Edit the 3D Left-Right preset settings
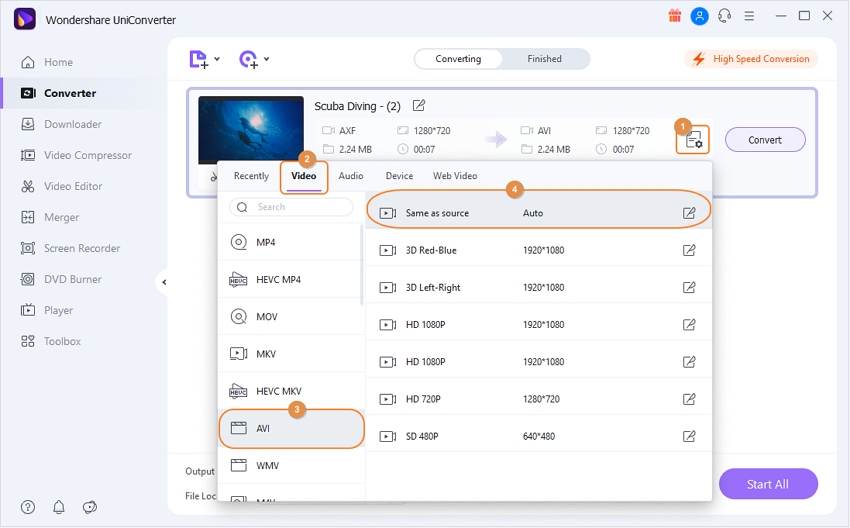The height and width of the screenshot is (528, 850). [x=689, y=287]
